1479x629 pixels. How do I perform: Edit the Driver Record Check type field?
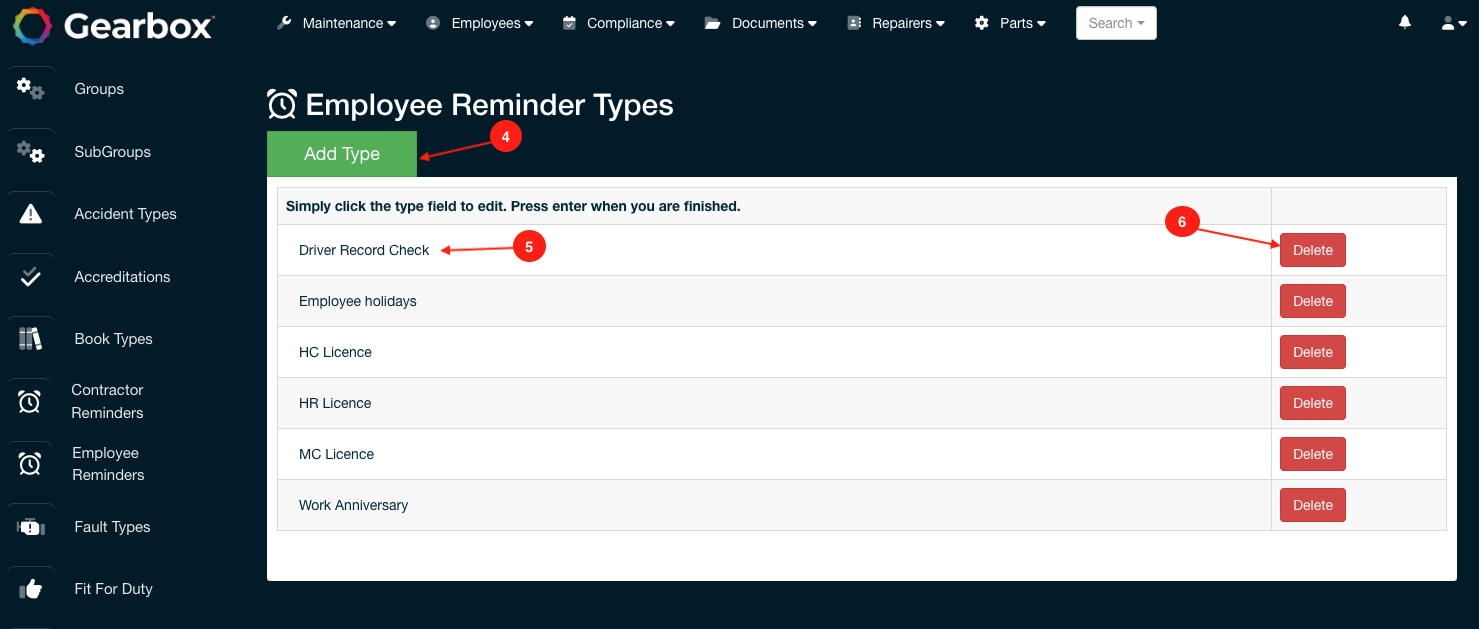click(364, 250)
